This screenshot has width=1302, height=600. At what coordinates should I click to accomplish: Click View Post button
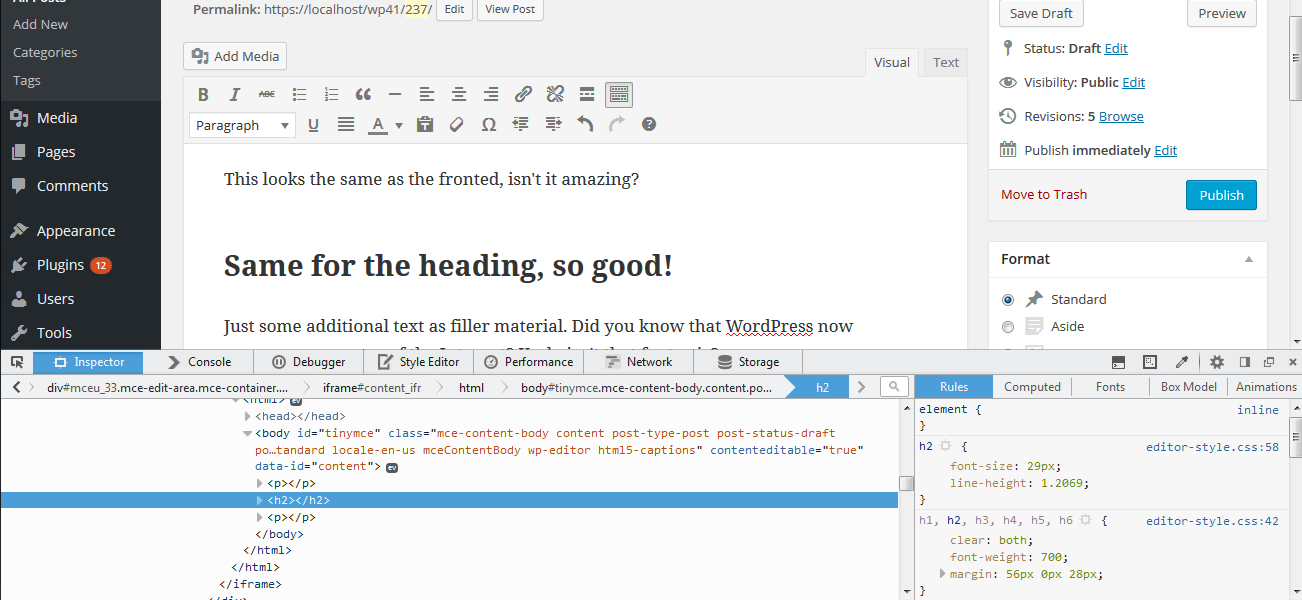coord(510,9)
